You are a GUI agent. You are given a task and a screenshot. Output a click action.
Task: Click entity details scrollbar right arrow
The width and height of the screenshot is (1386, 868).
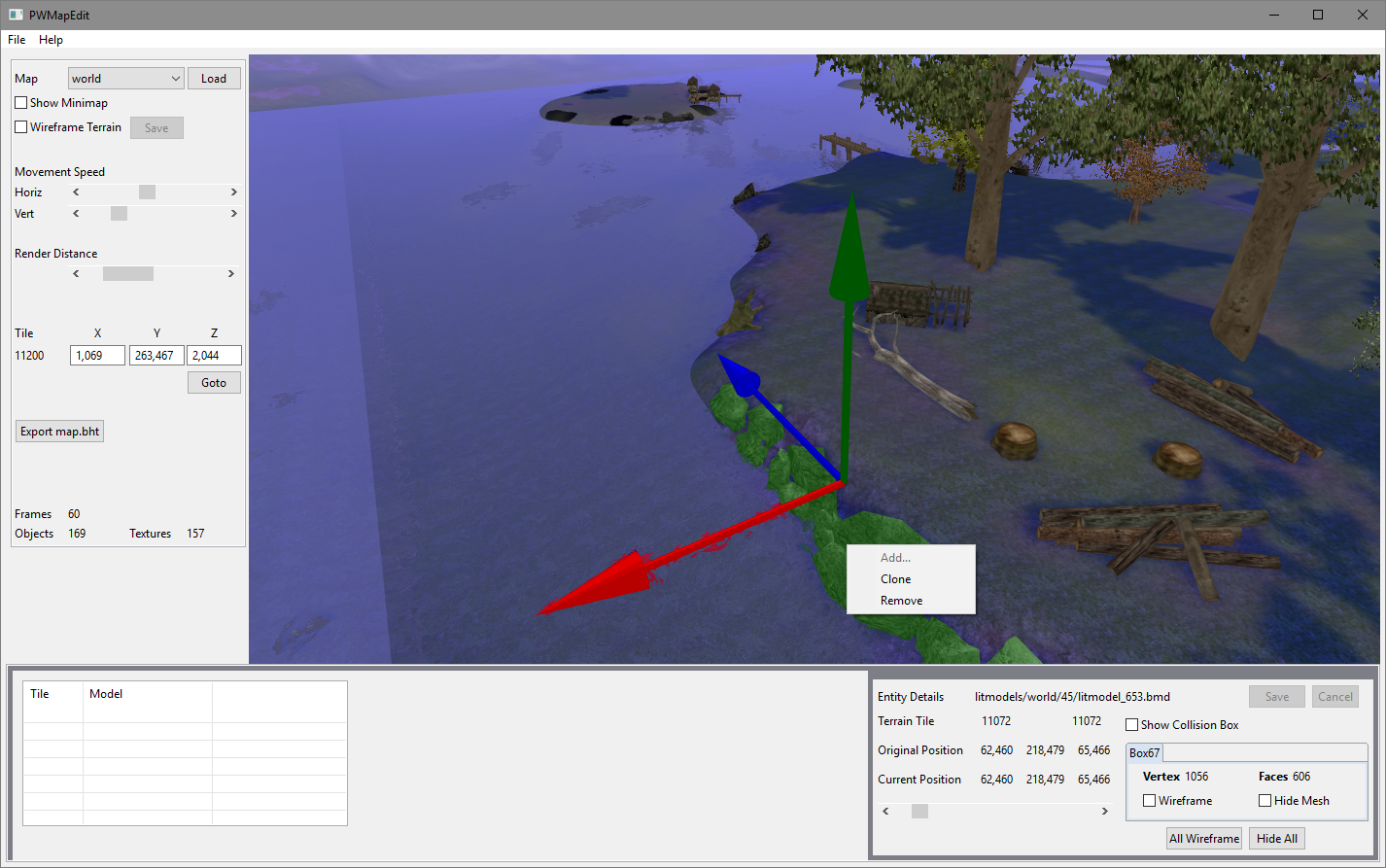tap(1104, 811)
